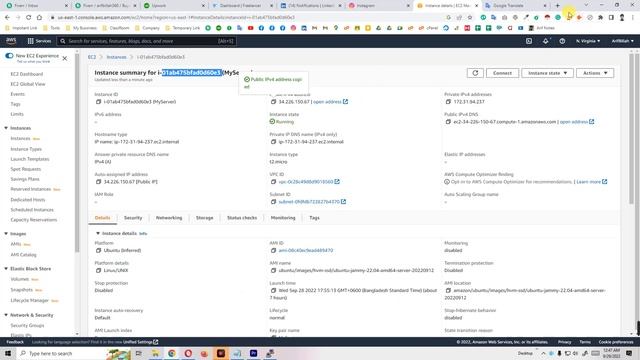The height and width of the screenshot is (360, 640).
Task: Copy the VPC ID
Action: [273, 182]
